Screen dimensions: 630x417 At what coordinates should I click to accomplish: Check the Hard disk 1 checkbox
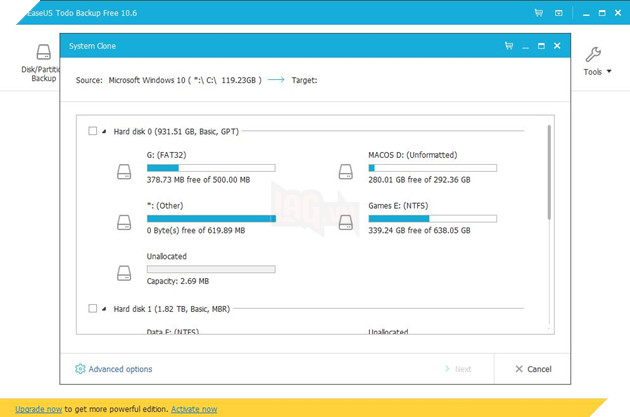pos(93,309)
